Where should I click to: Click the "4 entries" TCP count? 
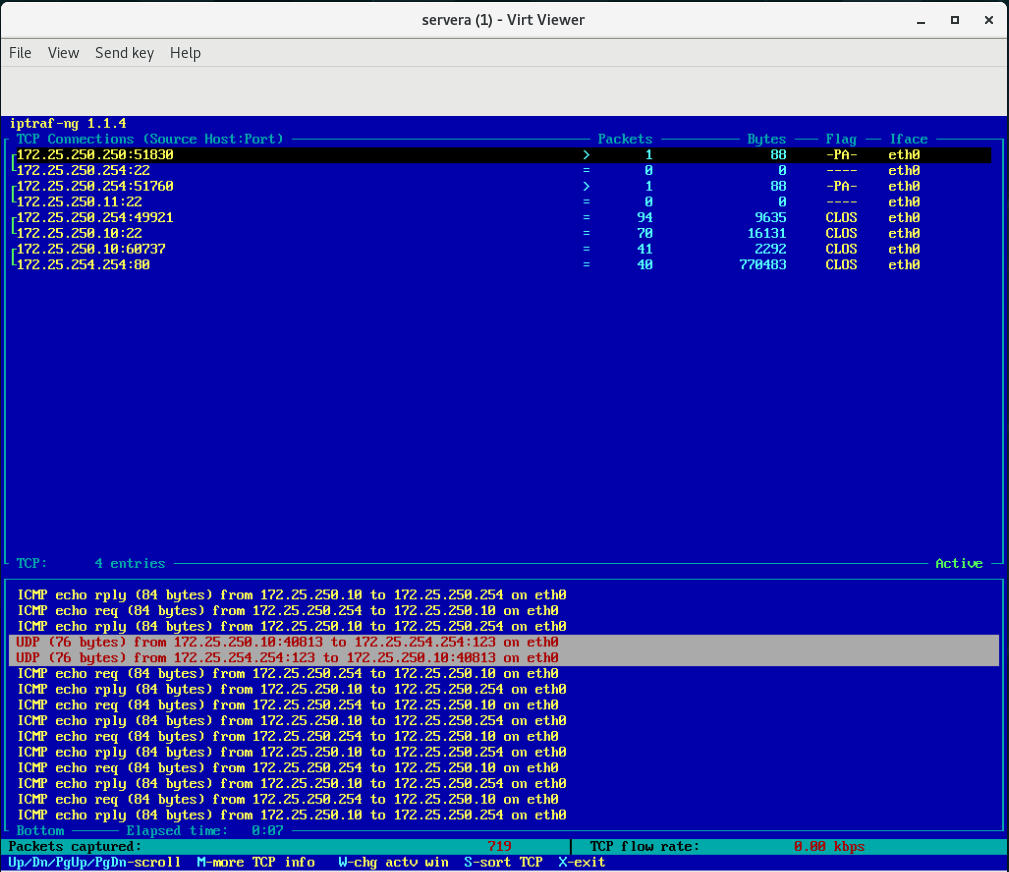130,564
